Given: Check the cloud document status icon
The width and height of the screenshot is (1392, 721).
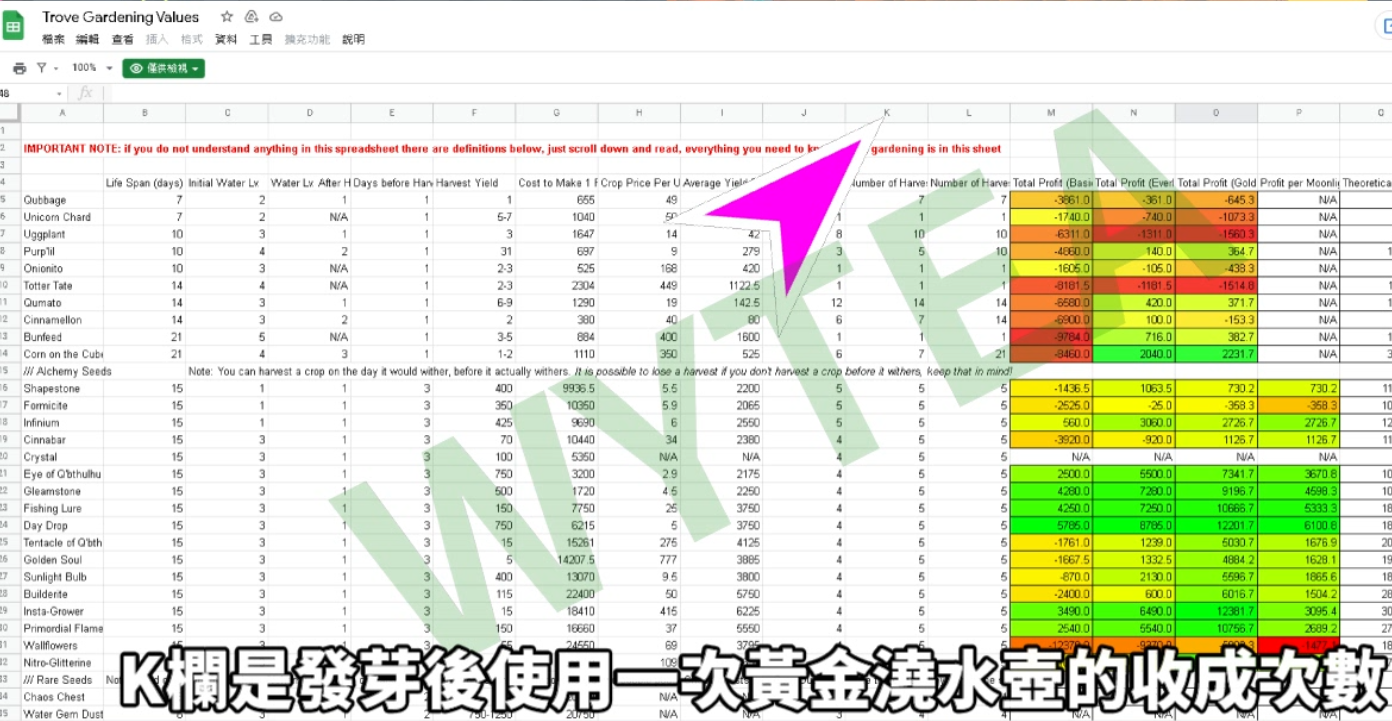Looking at the screenshot, I should pos(276,17).
